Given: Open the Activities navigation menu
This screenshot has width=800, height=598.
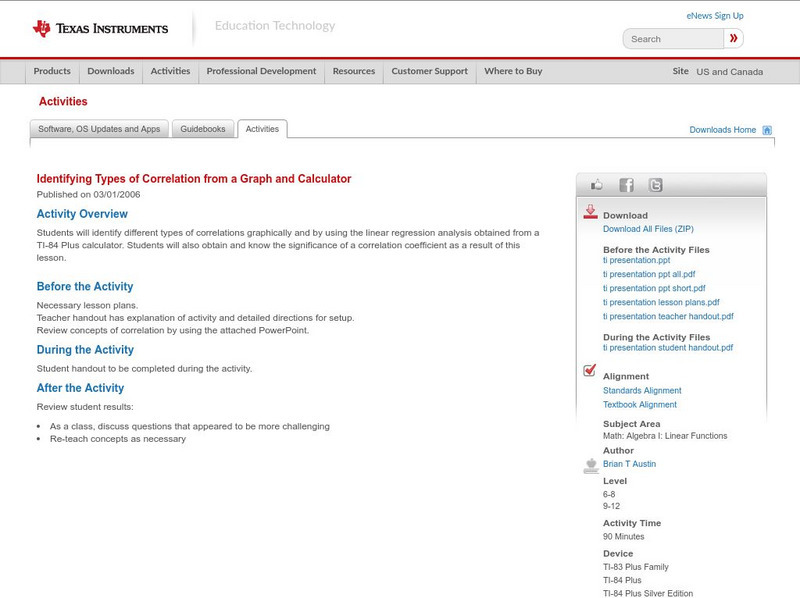Looking at the screenshot, I should [x=170, y=71].
